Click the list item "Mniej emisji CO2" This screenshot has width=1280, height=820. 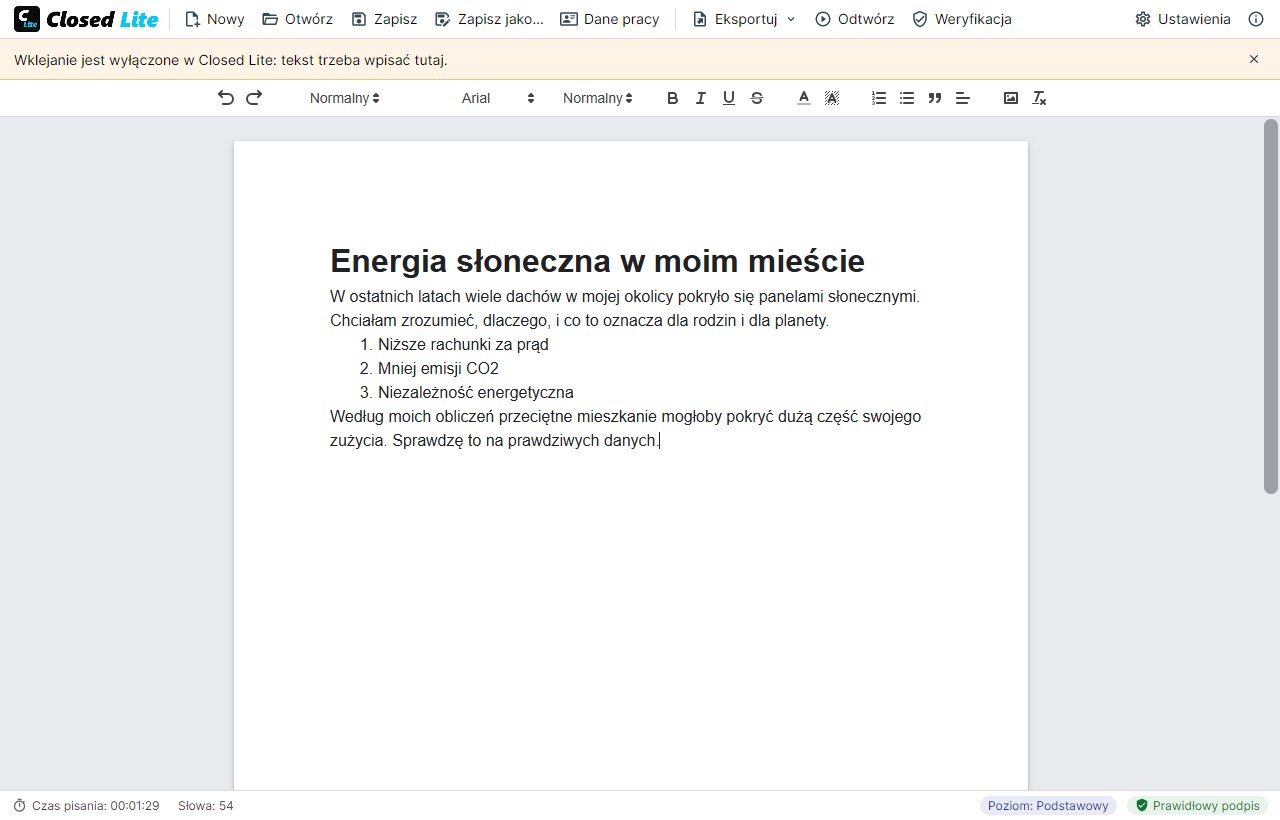(438, 369)
